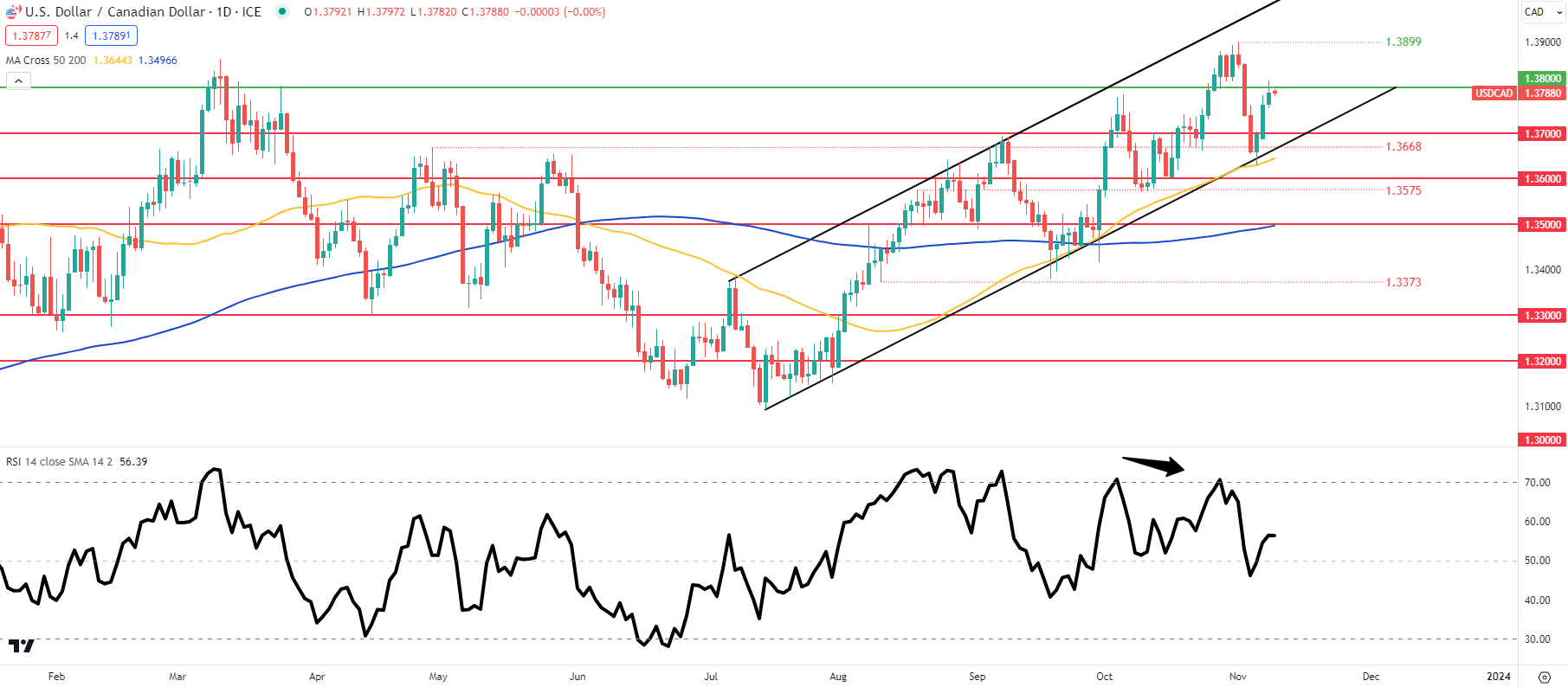Click the RSI 50.00 scale value
Image resolution: width=1568 pixels, height=687 pixels.
(1538, 561)
